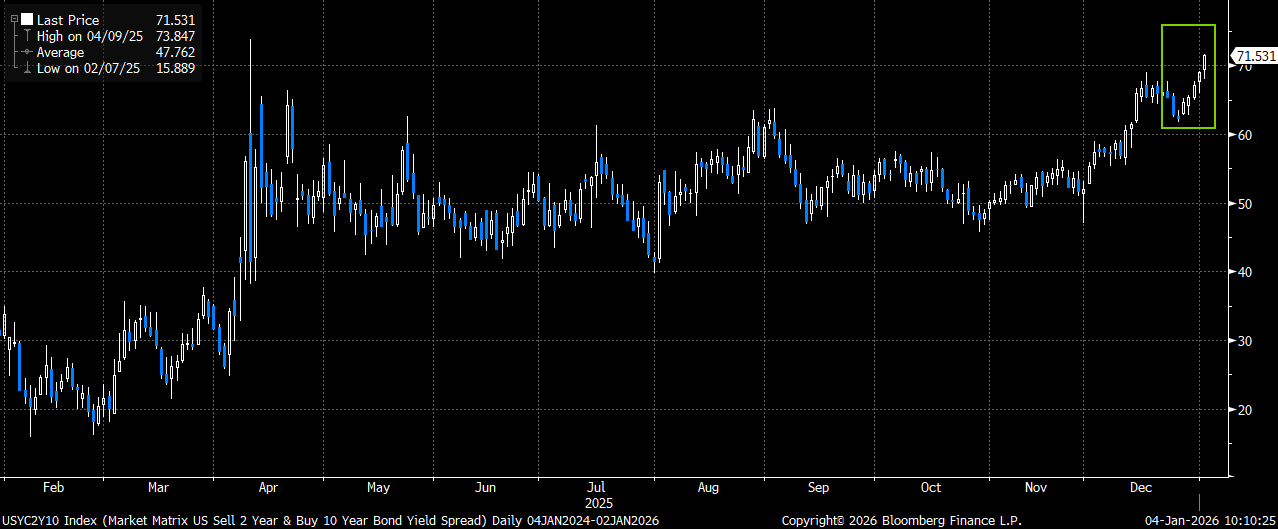Click the 20 value on price axis
Viewport: 1278px width, 529px height.
tap(1246, 410)
